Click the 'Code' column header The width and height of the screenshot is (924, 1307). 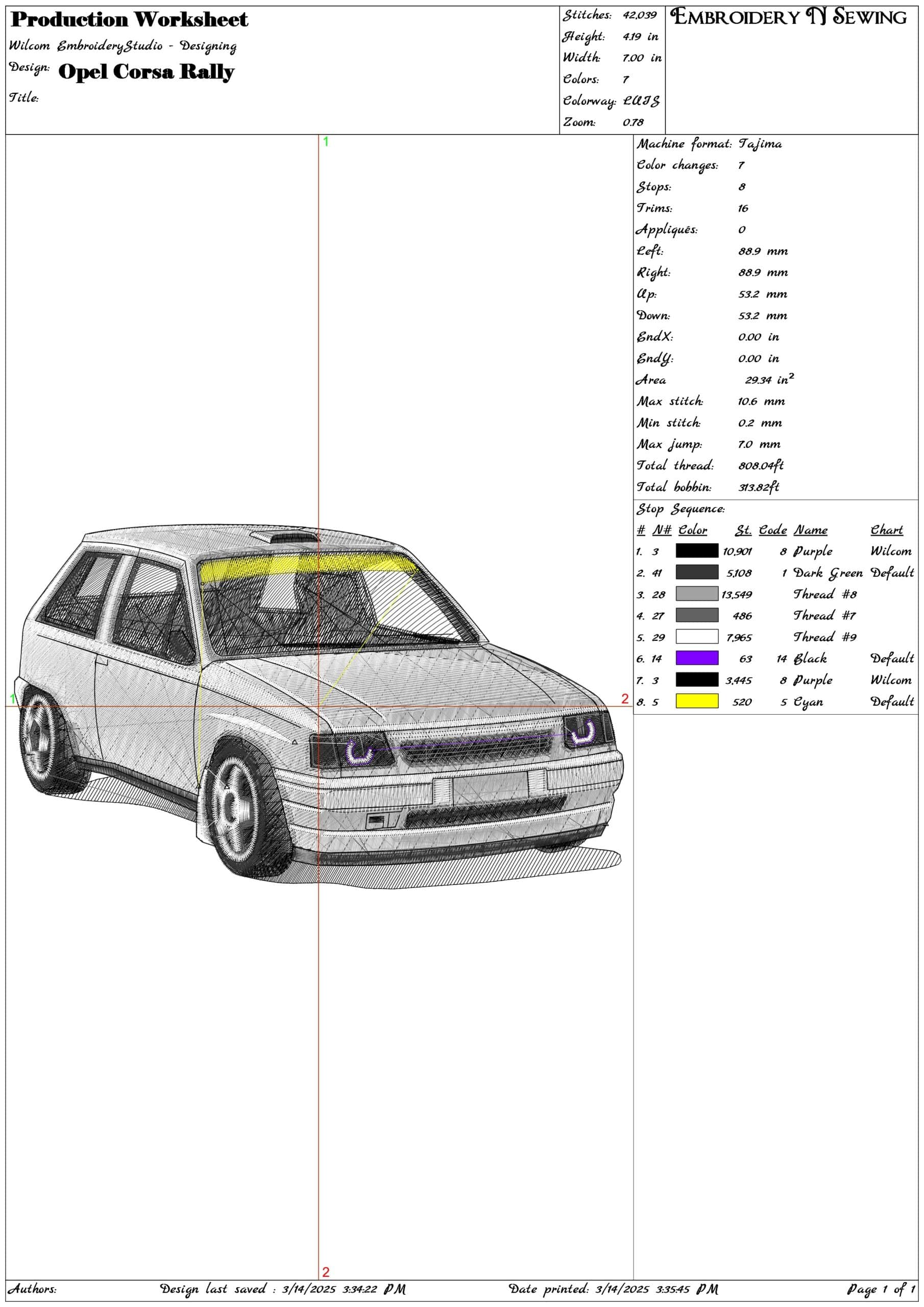point(772,530)
